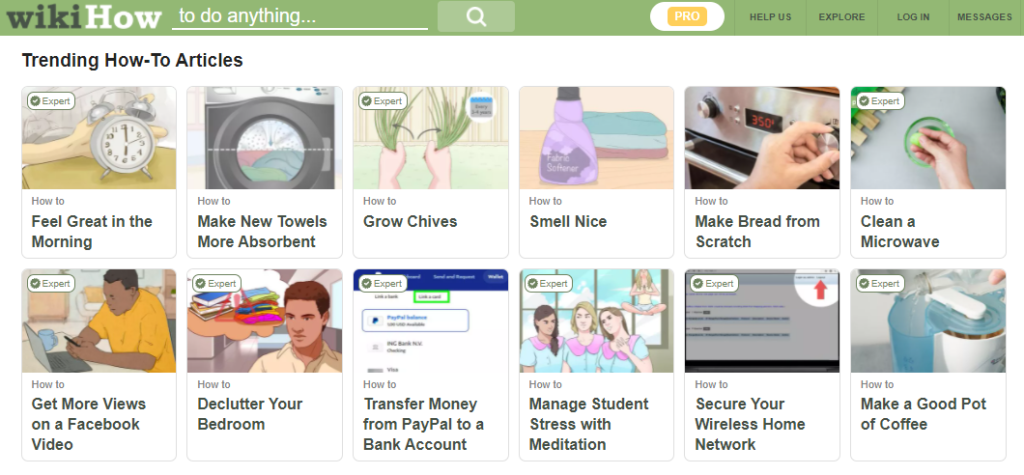1024x475 pixels.
Task: Click Expert badge on Grow Chives card
Action: point(382,101)
